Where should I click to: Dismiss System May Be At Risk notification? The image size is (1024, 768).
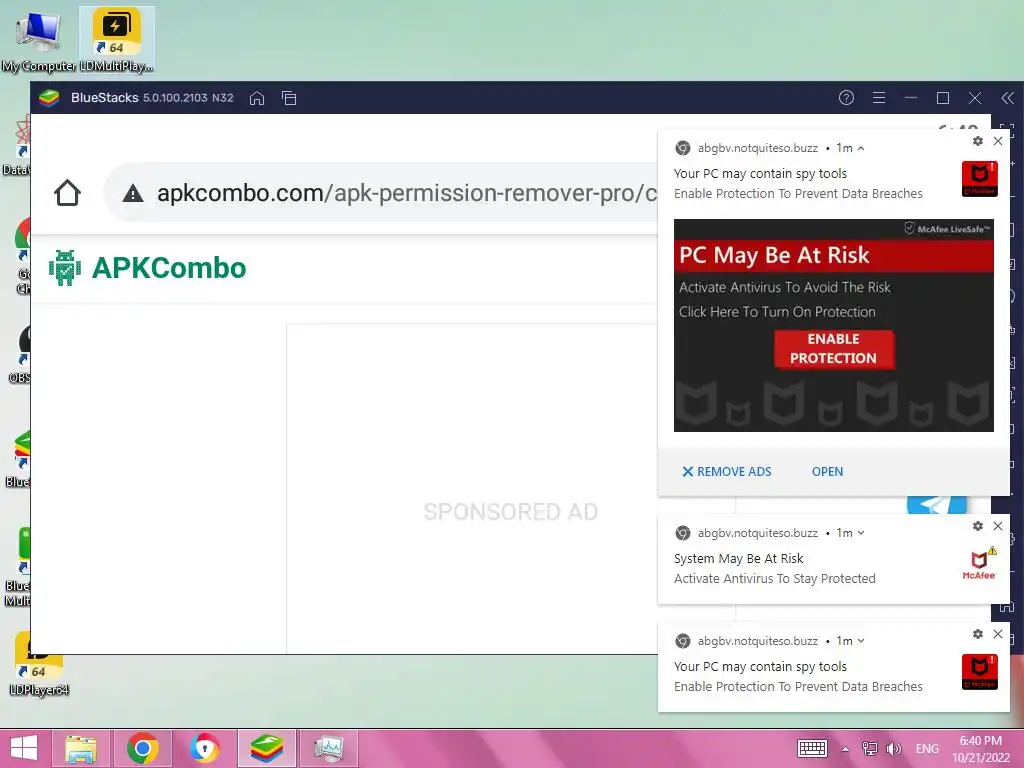point(998,526)
